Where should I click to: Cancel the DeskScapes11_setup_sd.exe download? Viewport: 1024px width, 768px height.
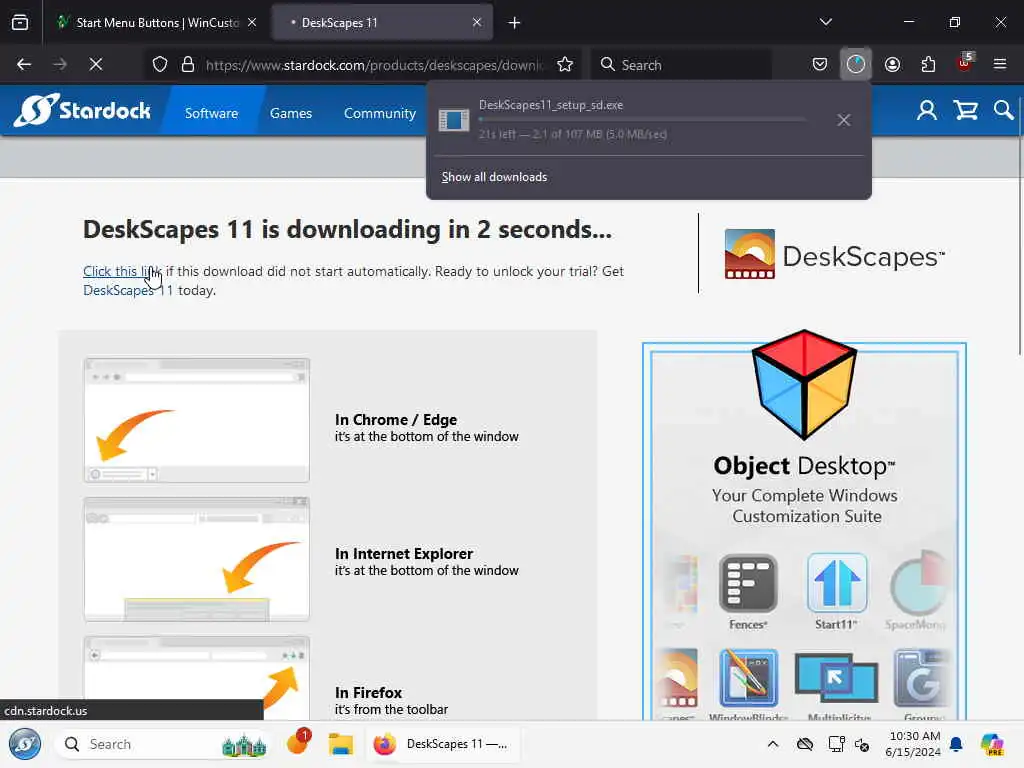coord(844,120)
